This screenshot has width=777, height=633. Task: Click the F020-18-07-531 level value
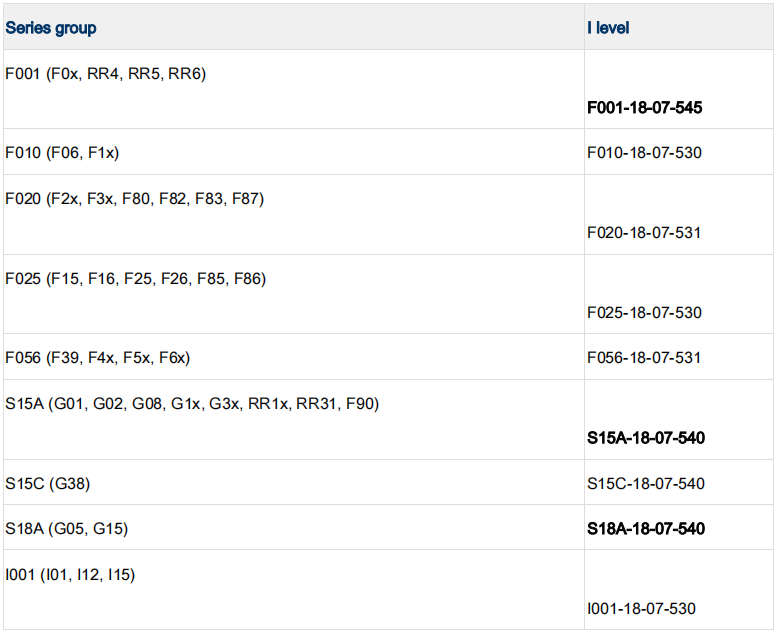click(x=644, y=233)
